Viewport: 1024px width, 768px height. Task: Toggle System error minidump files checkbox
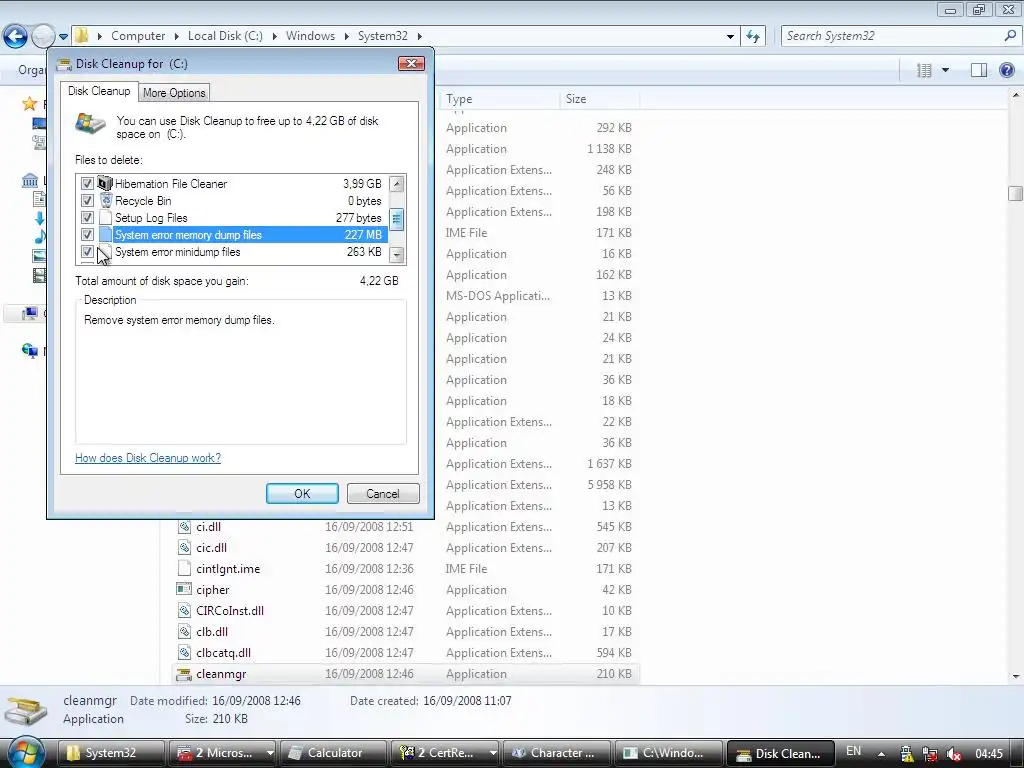[87, 252]
